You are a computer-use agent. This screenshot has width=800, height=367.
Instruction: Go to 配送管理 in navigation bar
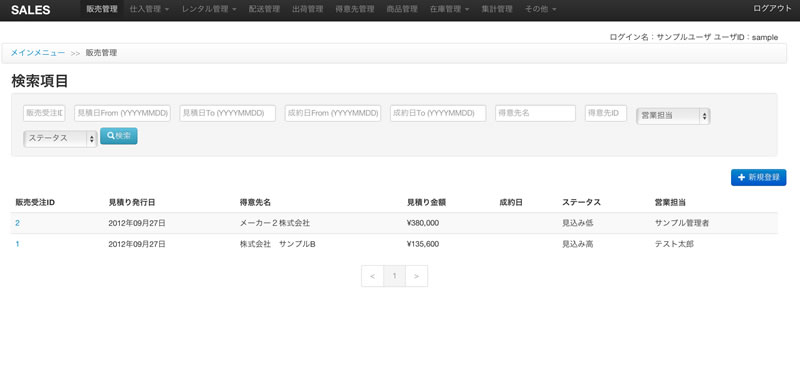[x=264, y=9]
